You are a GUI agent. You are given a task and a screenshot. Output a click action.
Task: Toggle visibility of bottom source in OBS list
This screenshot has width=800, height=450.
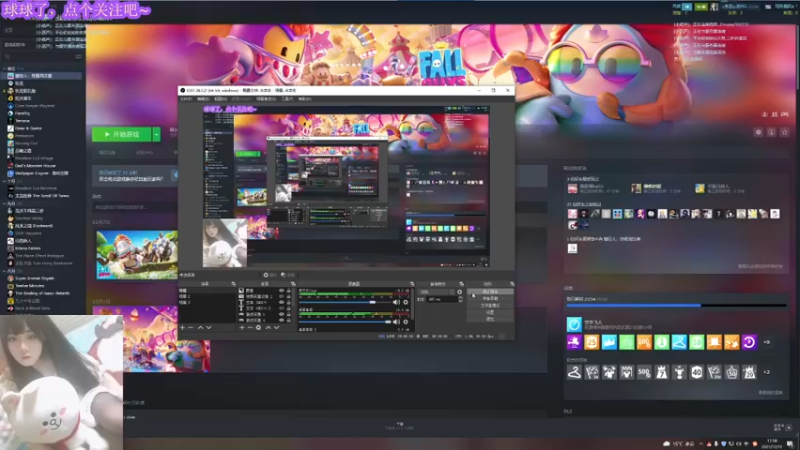tap(281, 320)
